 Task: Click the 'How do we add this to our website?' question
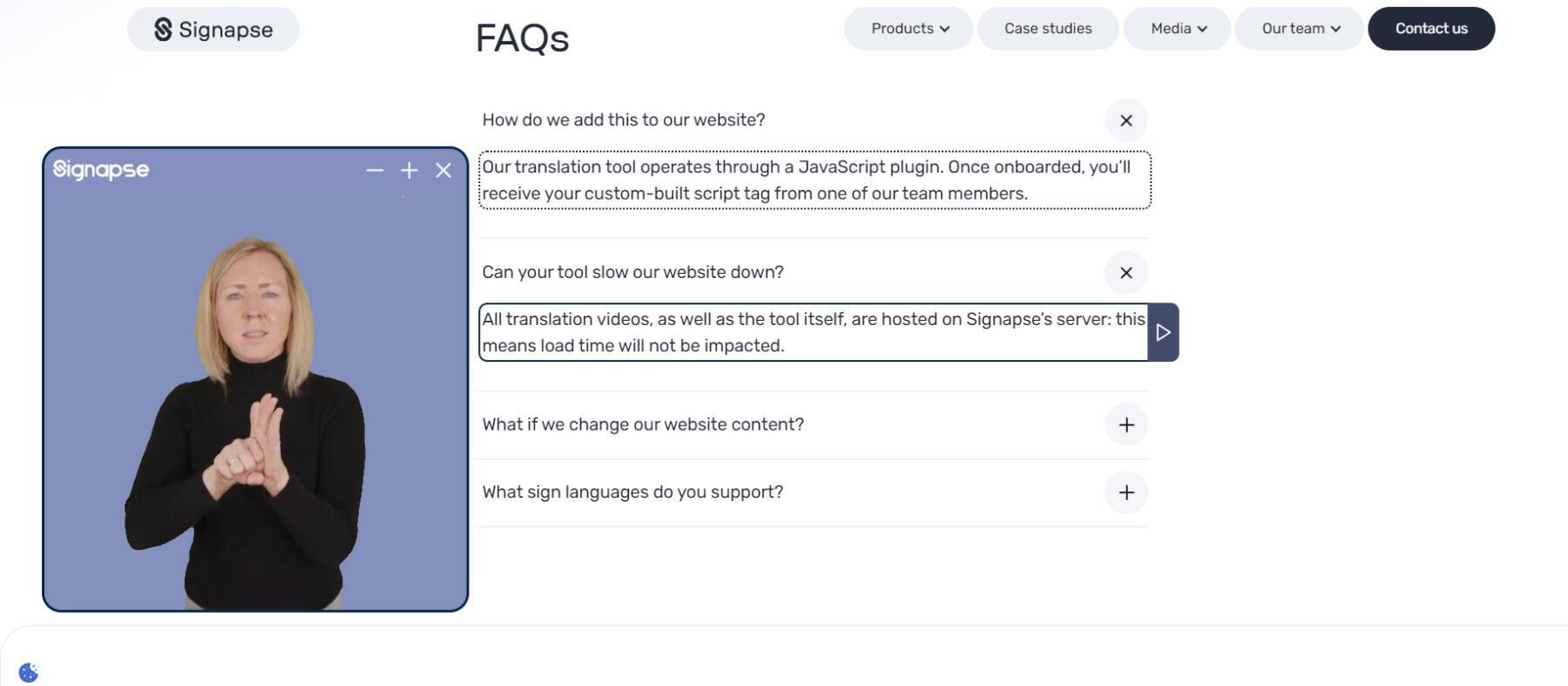pos(624,120)
